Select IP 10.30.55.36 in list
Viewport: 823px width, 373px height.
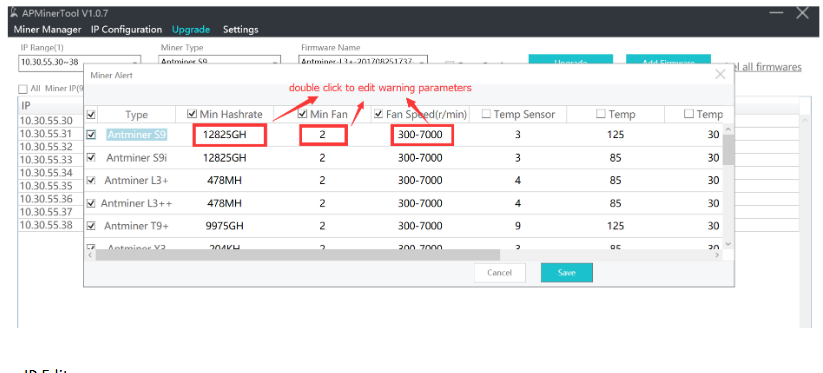tap(46, 199)
